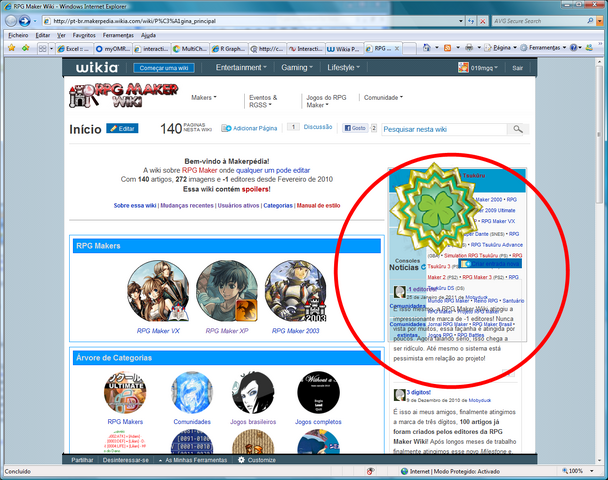Open the Favorites Center star icon
Viewport: 608px width, 480px height.
[11, 48]
